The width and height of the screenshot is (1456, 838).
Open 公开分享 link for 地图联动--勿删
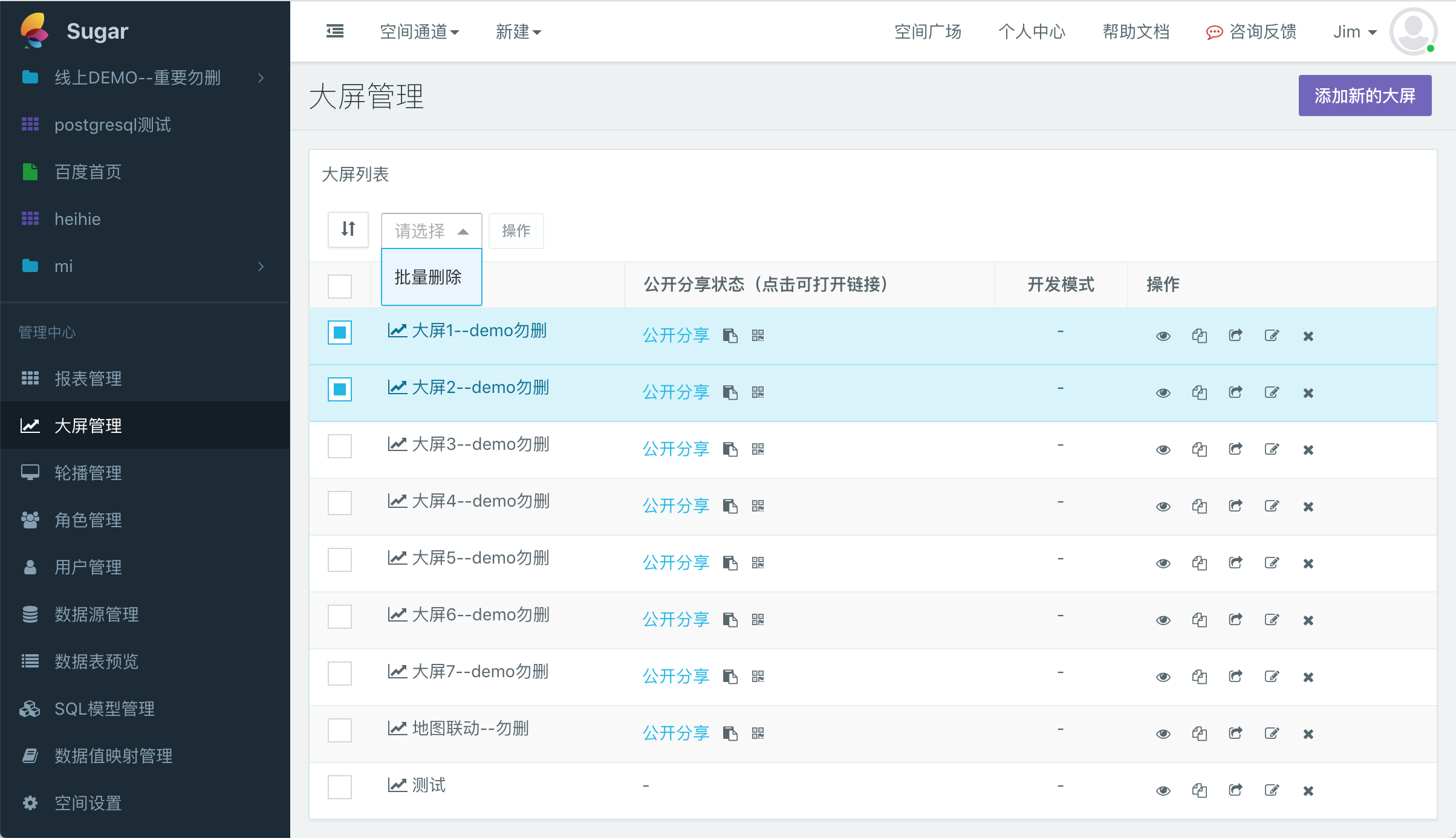tap(675, 733)
